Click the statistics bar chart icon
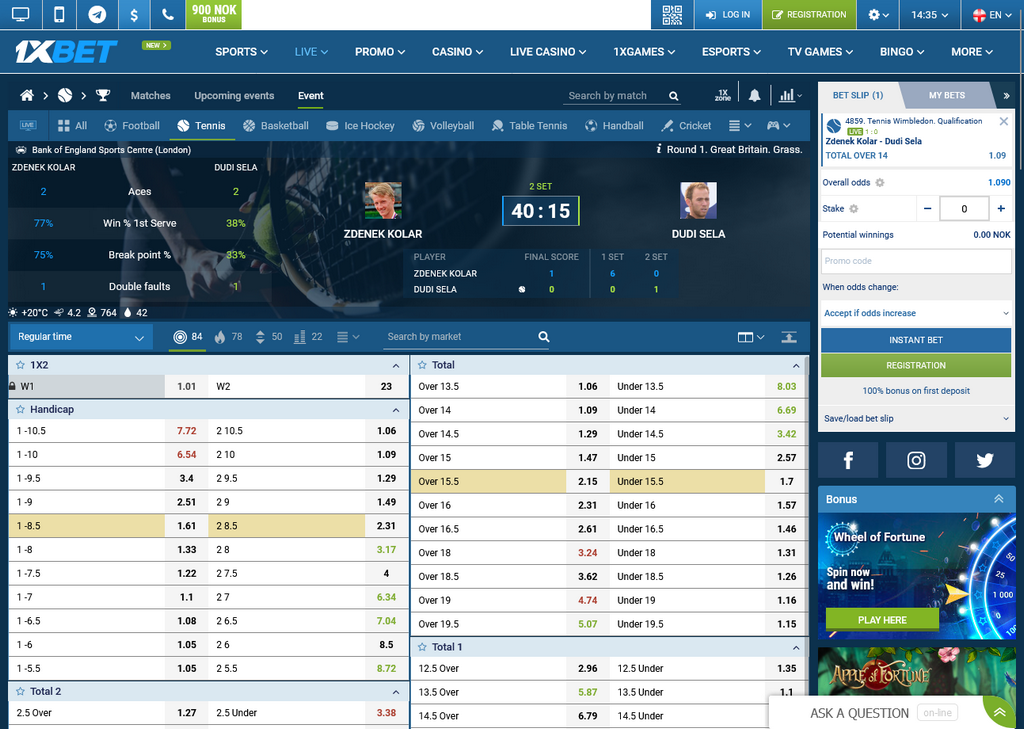 tap(787, 96)
